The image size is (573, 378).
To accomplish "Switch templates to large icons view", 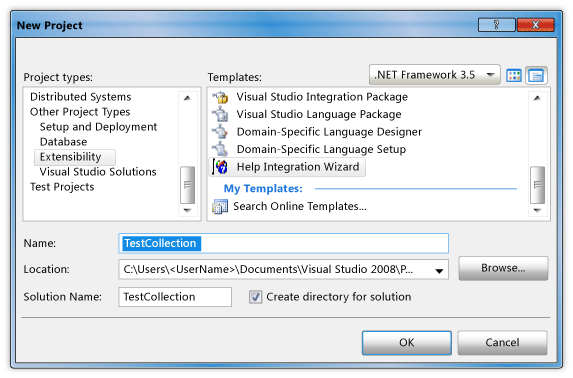I will coord(514,76).
